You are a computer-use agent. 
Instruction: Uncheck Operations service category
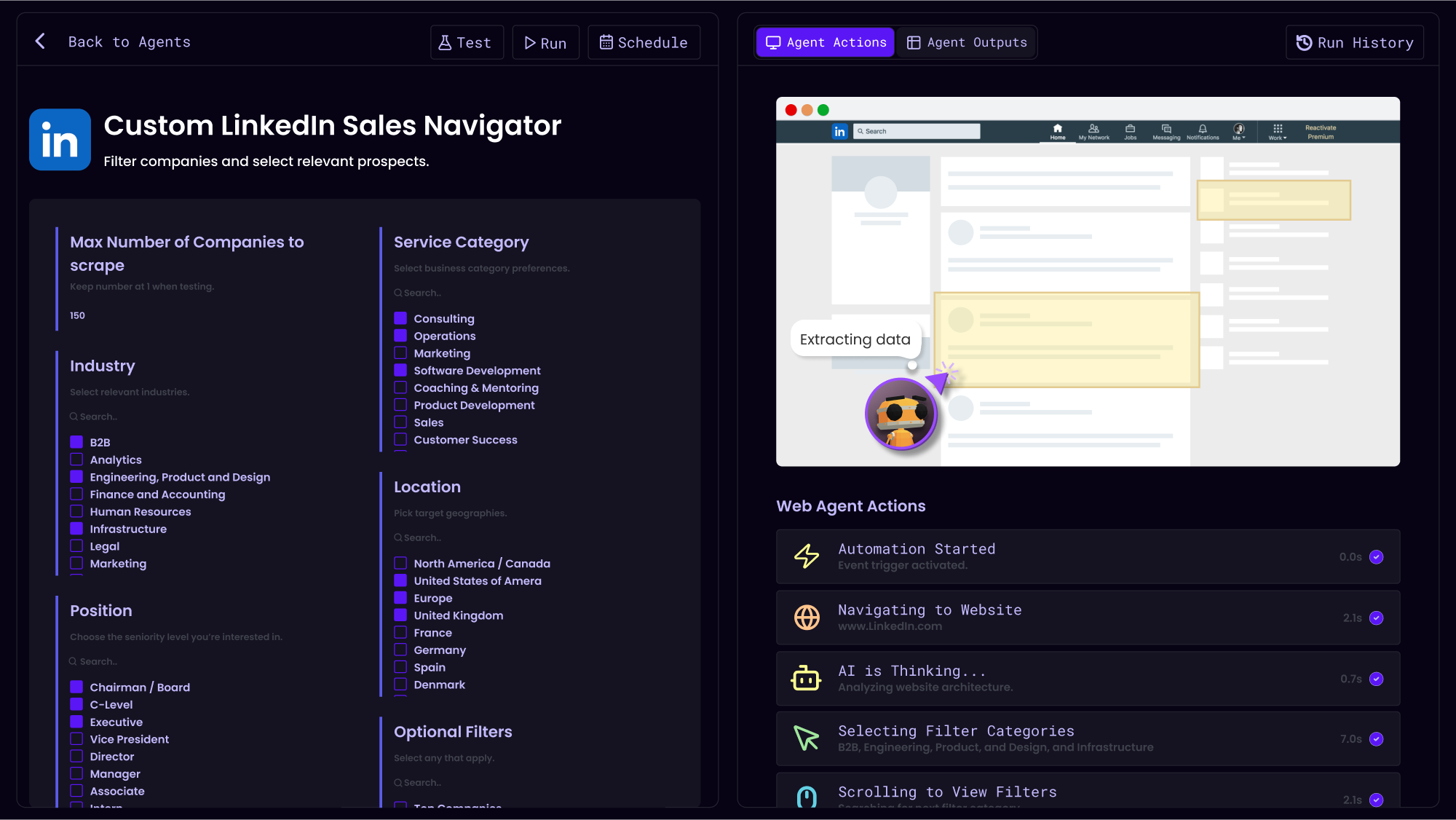click(x=400, y=336)
